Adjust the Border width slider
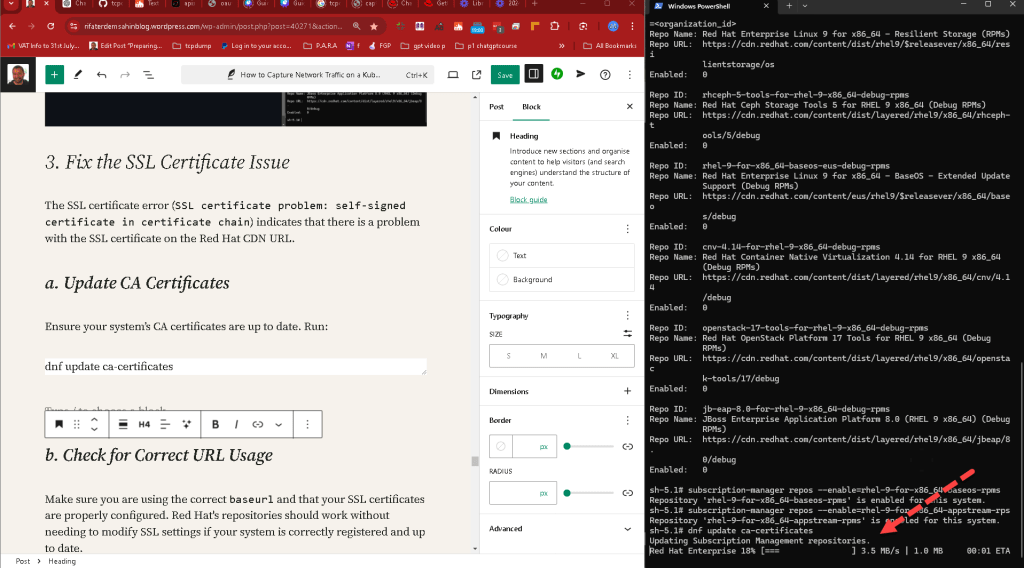The image size is (1024, 568). (x=590, y=447)
